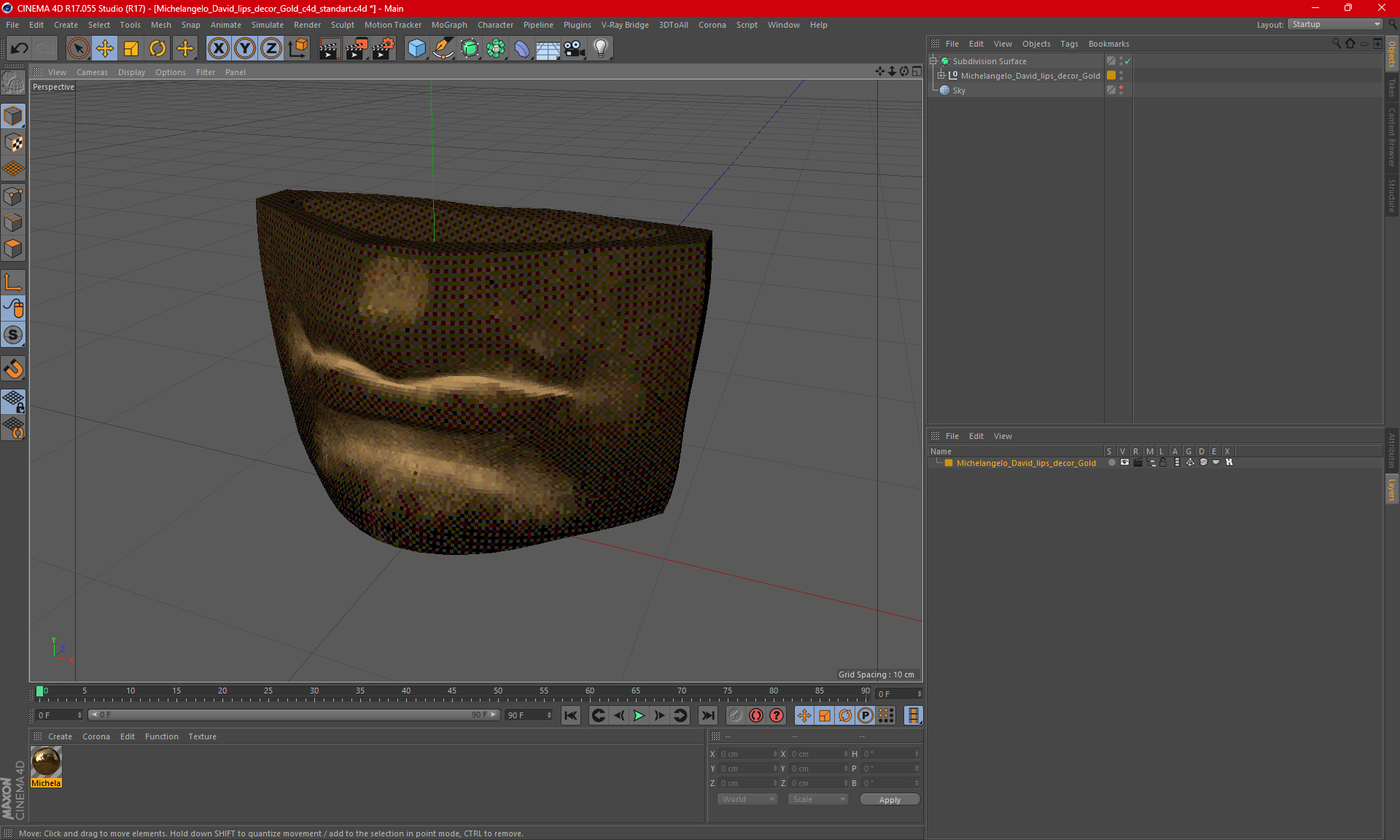Switch to Texture mode icon
Image resolution: width=1400 pixels, height=840 pixels.
pos(13,142)
